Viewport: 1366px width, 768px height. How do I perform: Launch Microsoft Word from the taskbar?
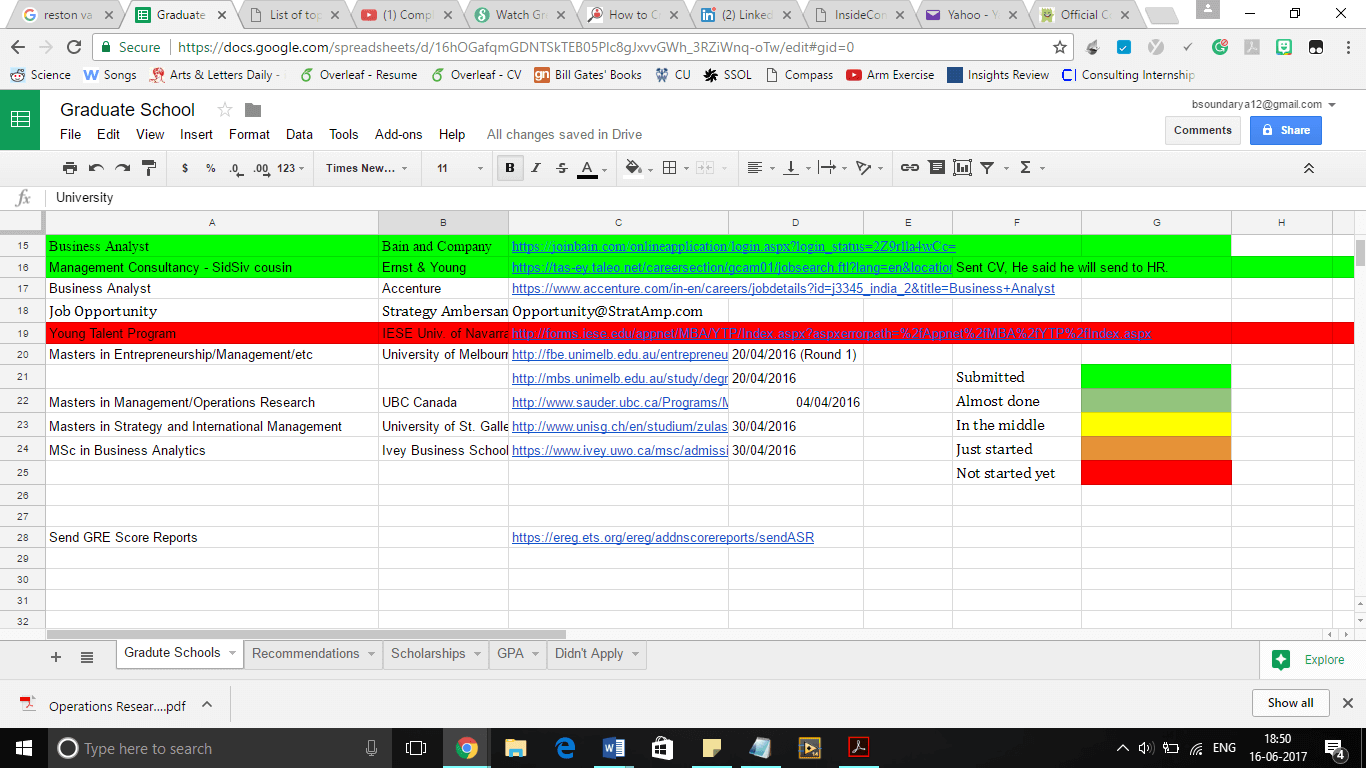pos(613,748)
